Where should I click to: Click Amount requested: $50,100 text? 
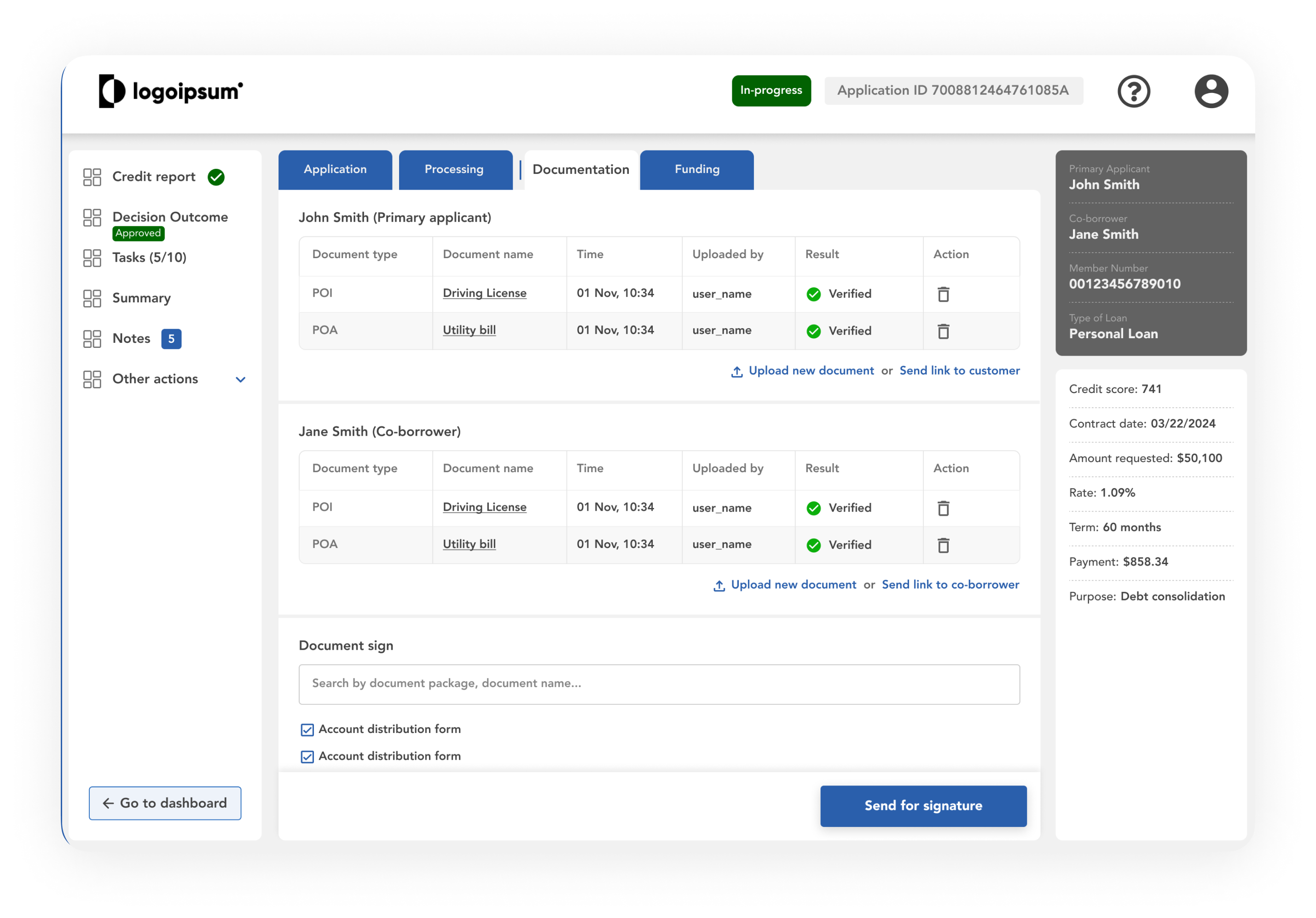1145,458
